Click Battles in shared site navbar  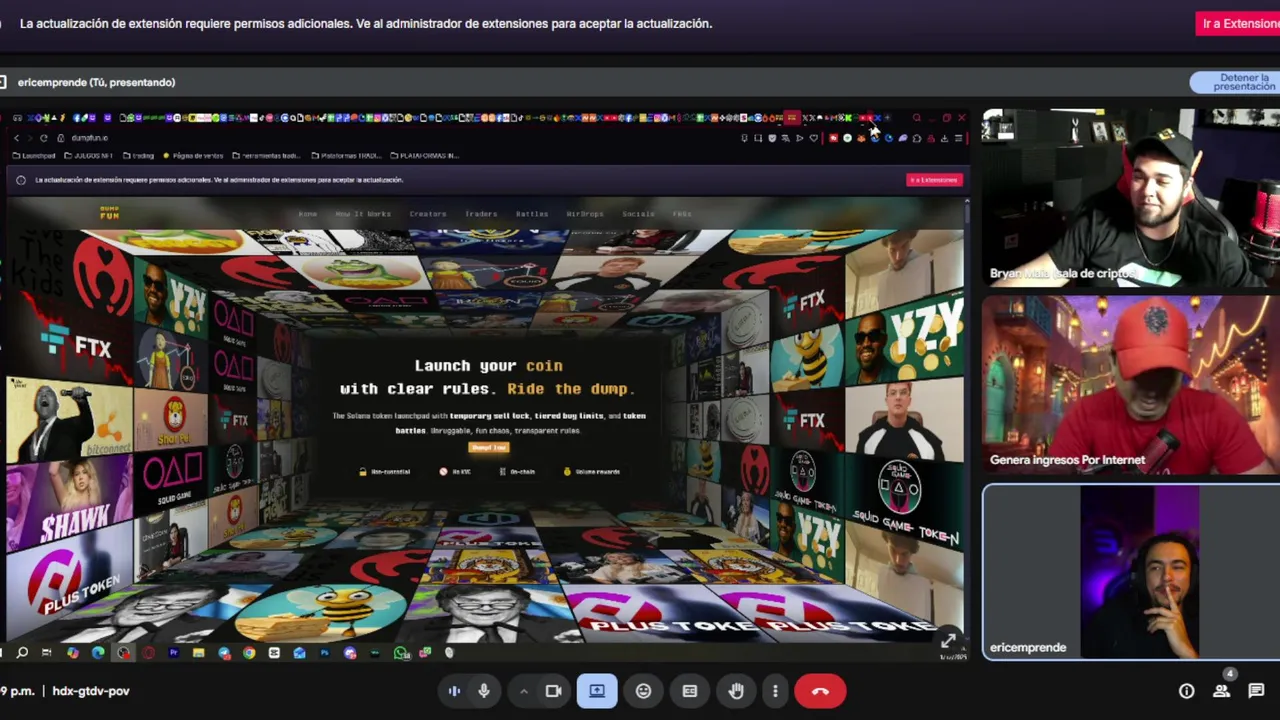532,214
